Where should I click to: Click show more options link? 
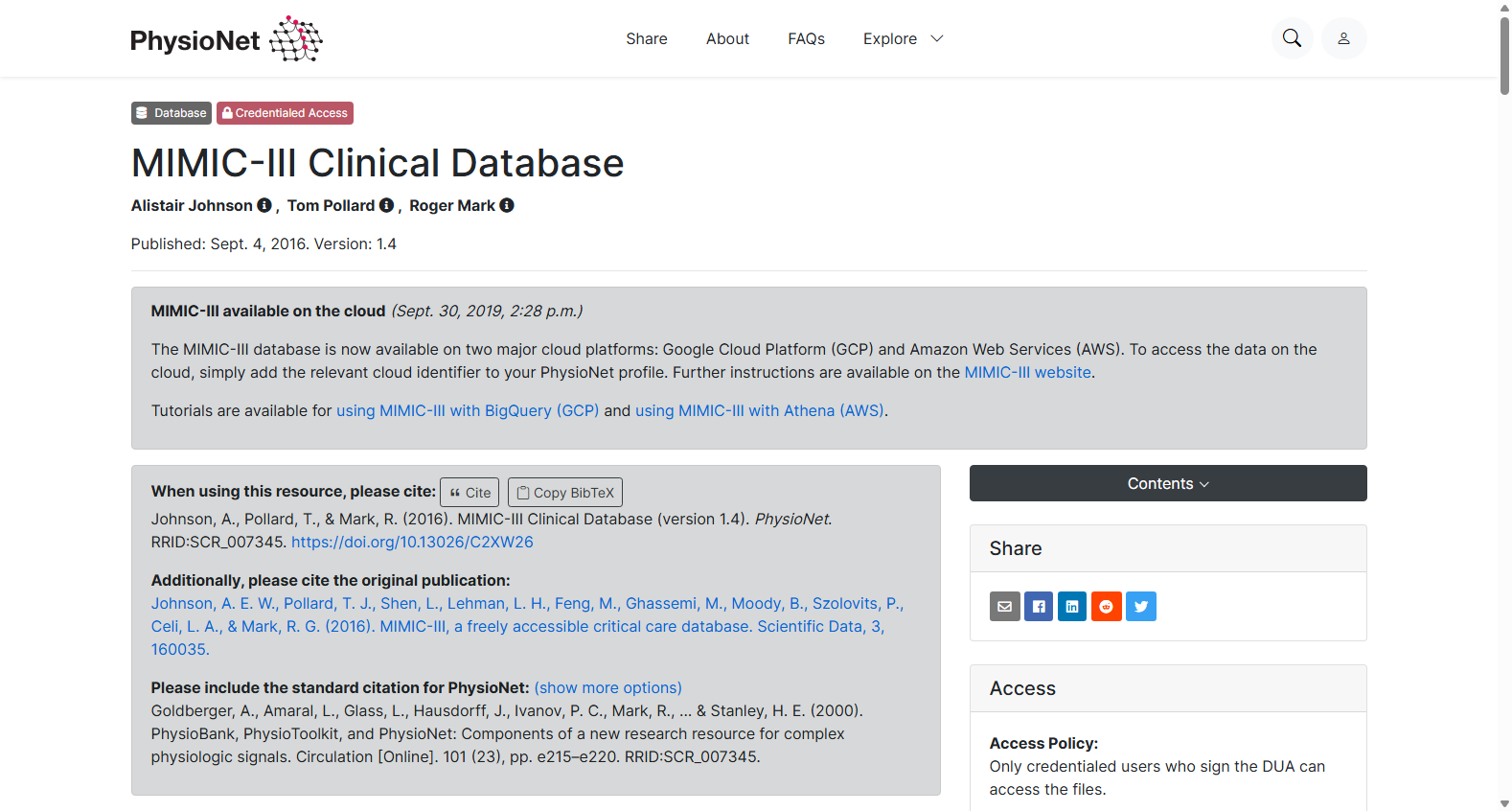click(608, 687)
